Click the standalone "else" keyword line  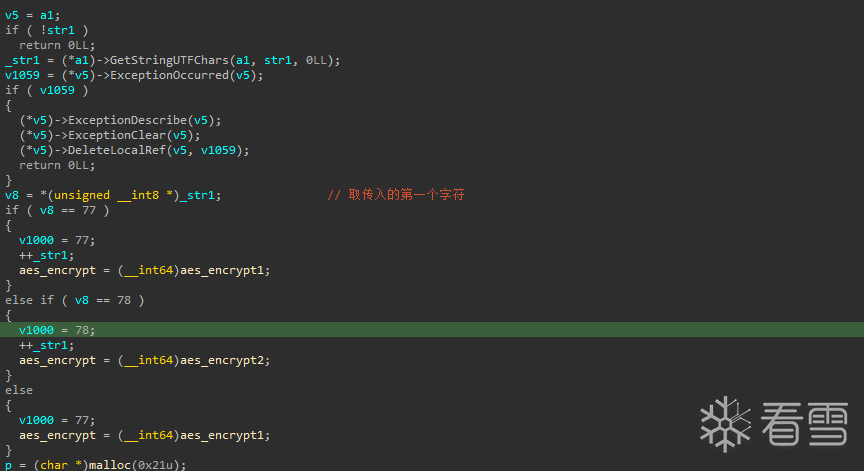pyautogui.click(x=19, y=390)
